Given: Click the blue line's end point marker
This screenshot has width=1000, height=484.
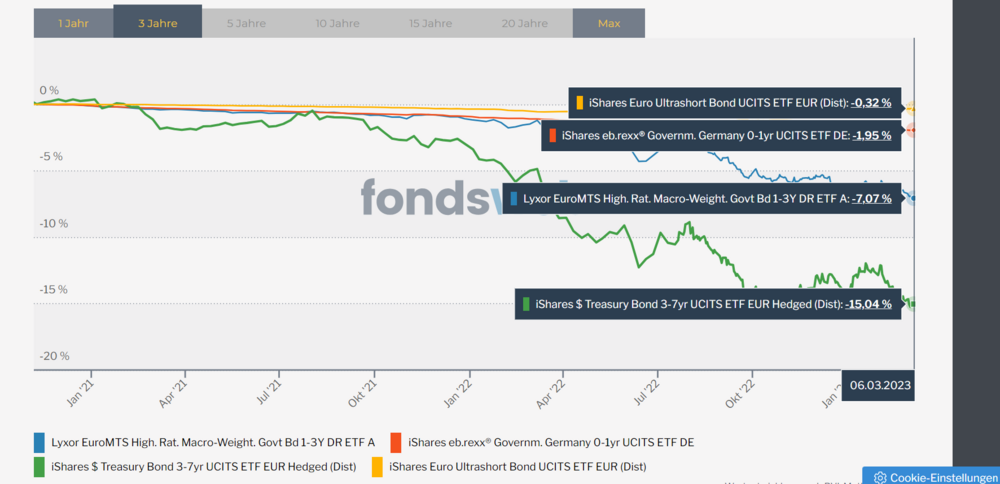Looking at the screenshot, I should point(913,198).
